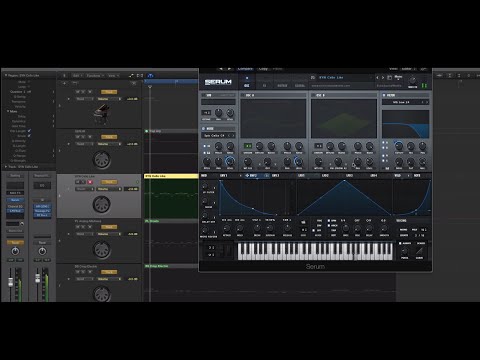Switch to the MATRIX tab in Serum

[282, 86]
